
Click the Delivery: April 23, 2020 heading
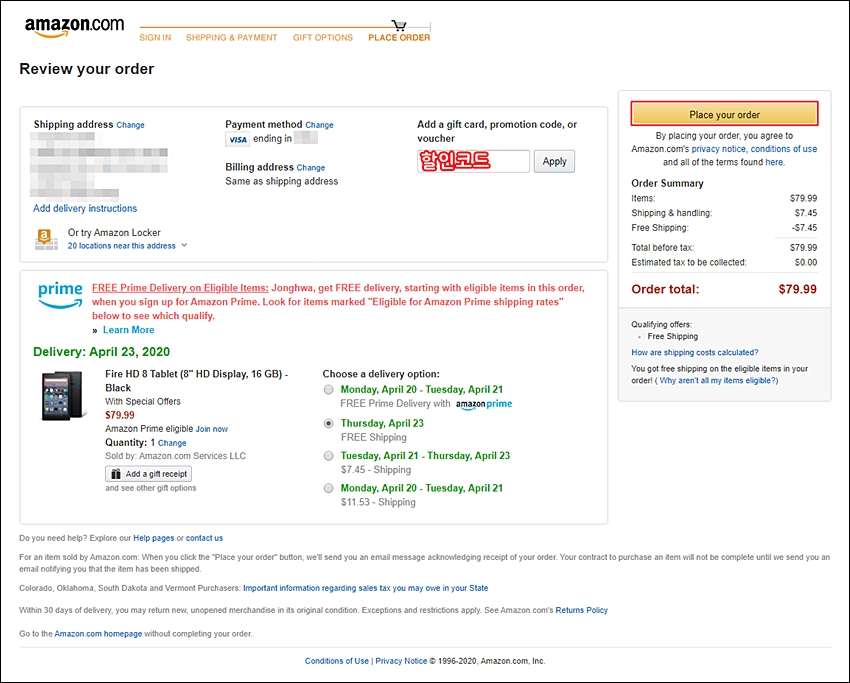[101, 352]
